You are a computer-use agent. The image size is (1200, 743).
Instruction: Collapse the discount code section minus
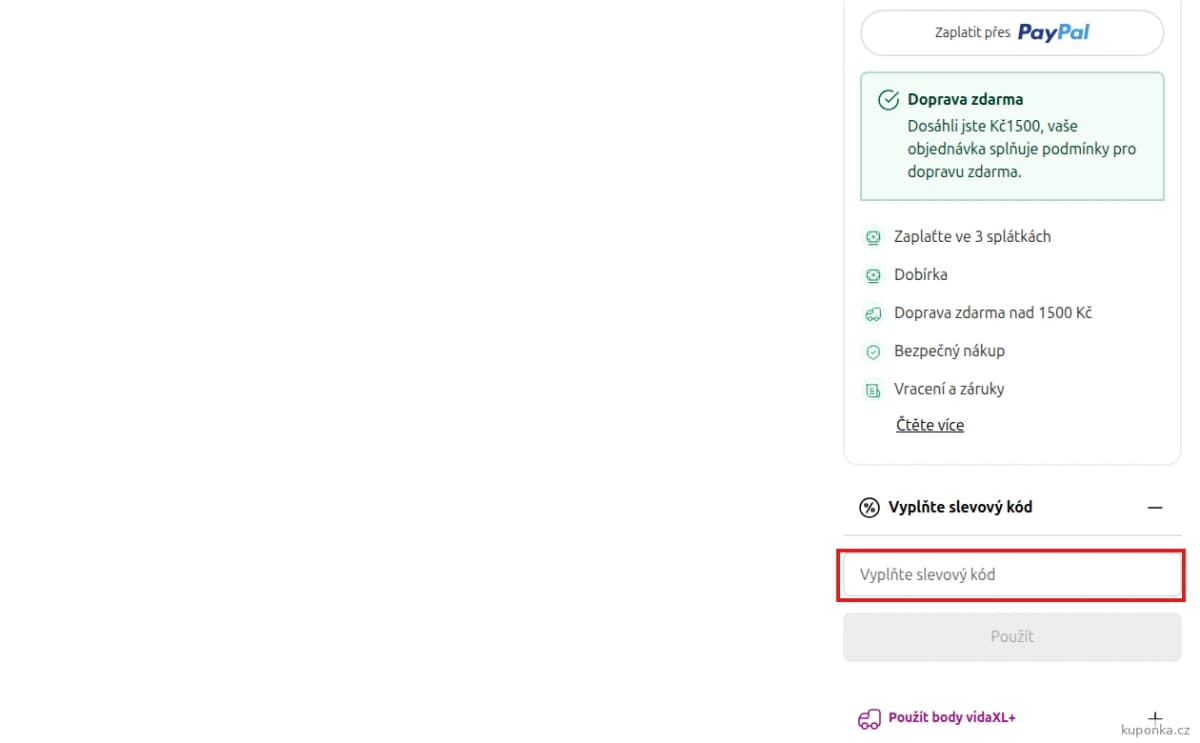point(1155,507)
